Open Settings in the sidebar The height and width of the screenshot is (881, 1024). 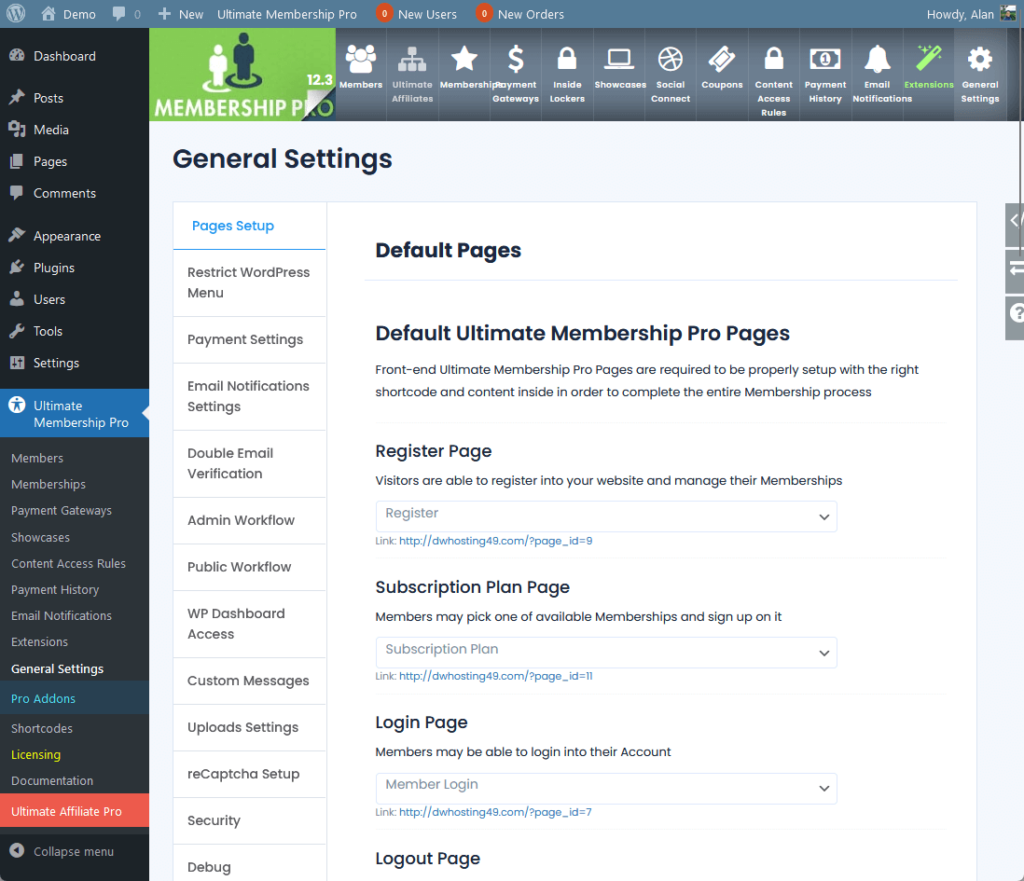56,362
